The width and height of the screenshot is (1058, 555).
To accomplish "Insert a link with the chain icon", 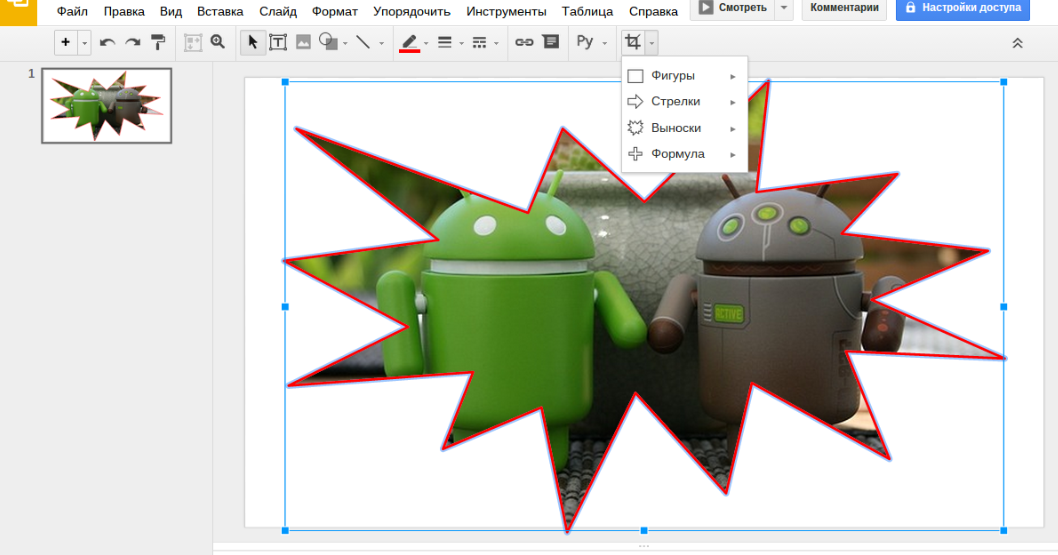I will pos(524,42).
